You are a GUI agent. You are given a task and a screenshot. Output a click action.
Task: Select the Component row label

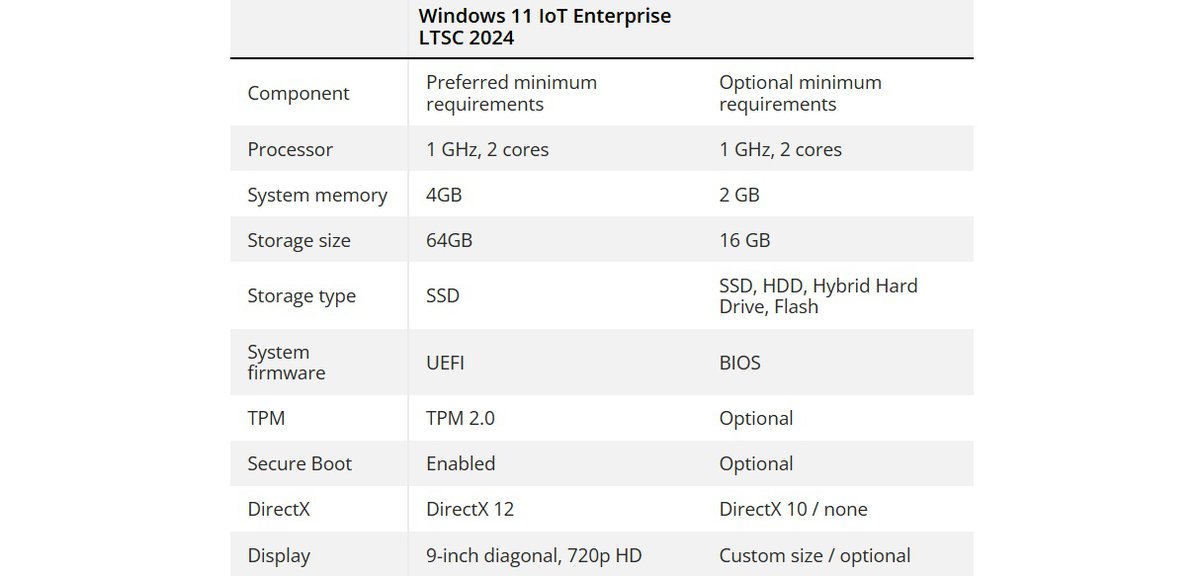[x=298, y=93]
